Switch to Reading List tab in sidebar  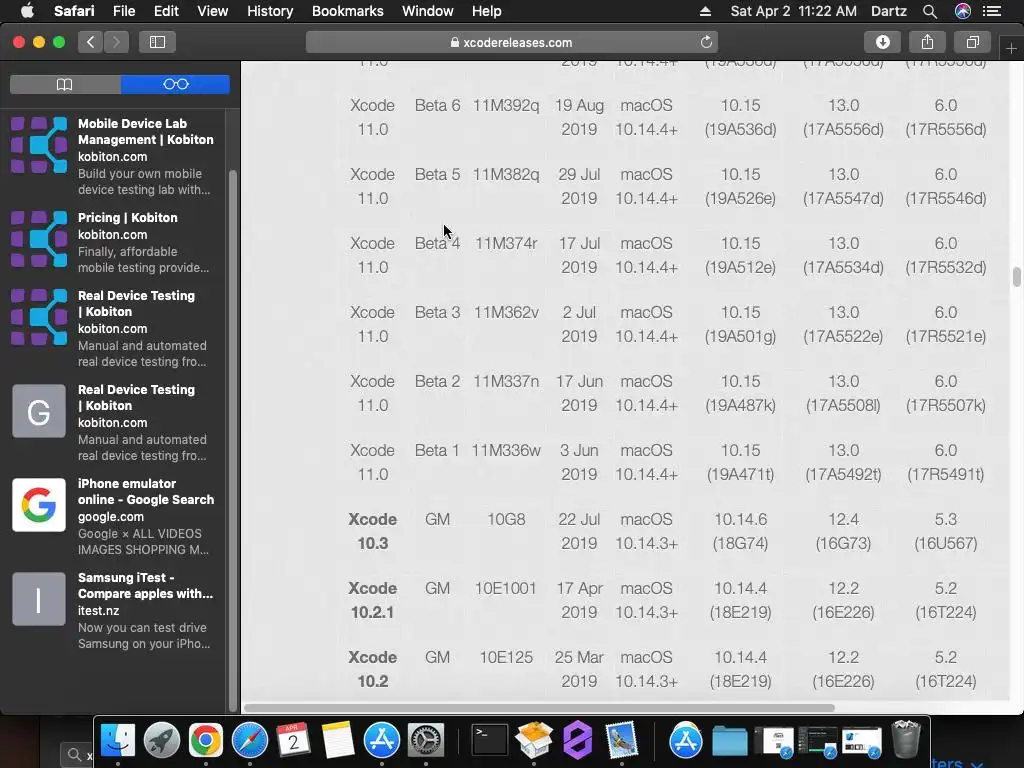tap(176, 84)
